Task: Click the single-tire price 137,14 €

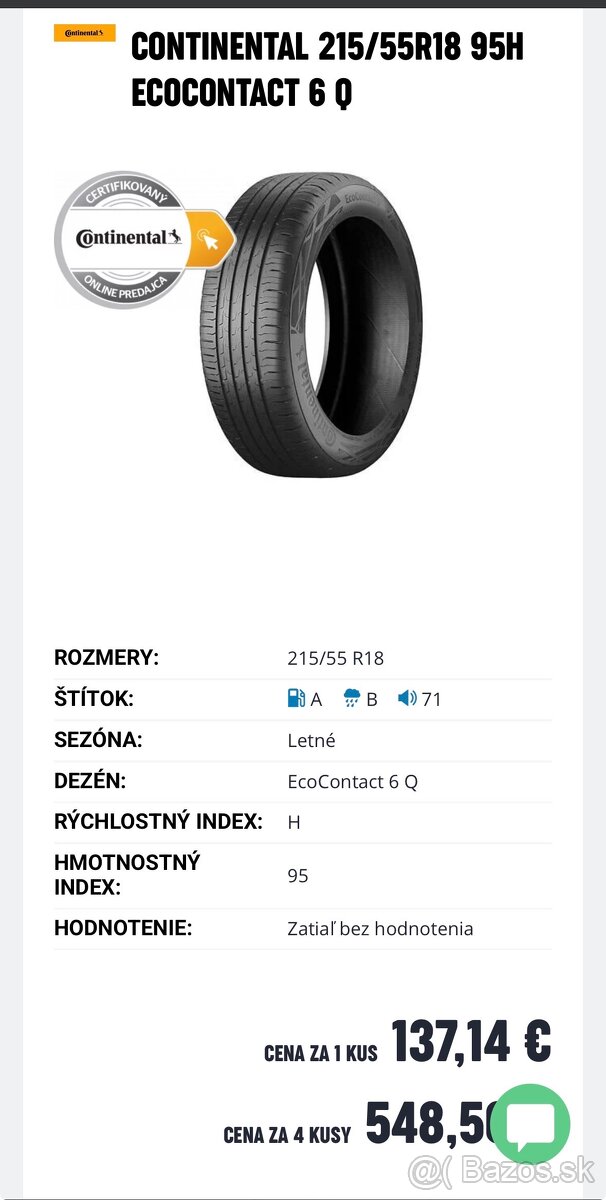Action: pyautogui.click(x=467, y=1041)
